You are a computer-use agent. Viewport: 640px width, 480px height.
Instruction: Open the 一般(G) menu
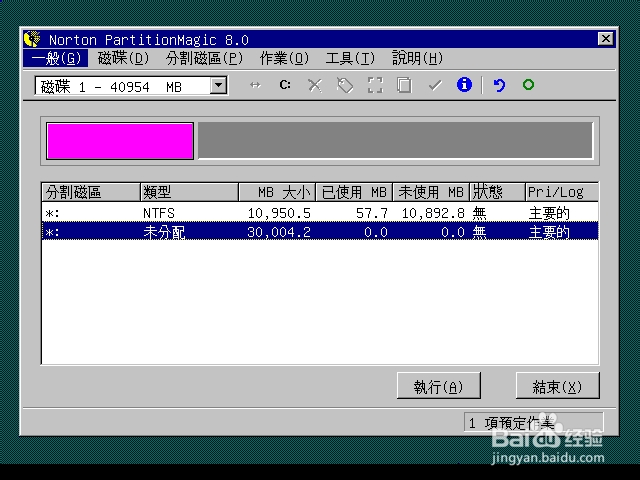(x=56, y=58)
